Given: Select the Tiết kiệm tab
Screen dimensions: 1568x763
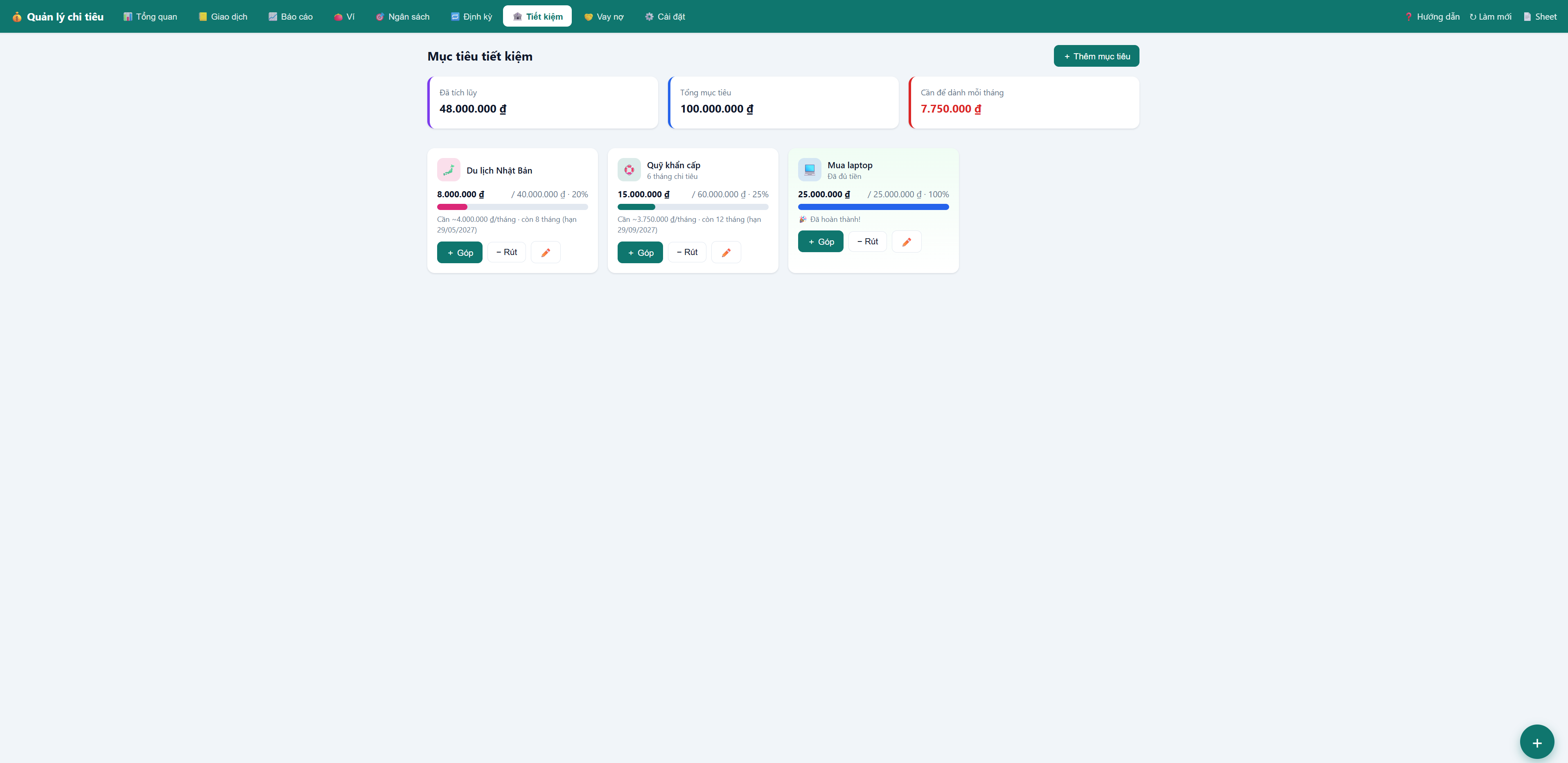Looking at the screenshot, I should [537, 16].
